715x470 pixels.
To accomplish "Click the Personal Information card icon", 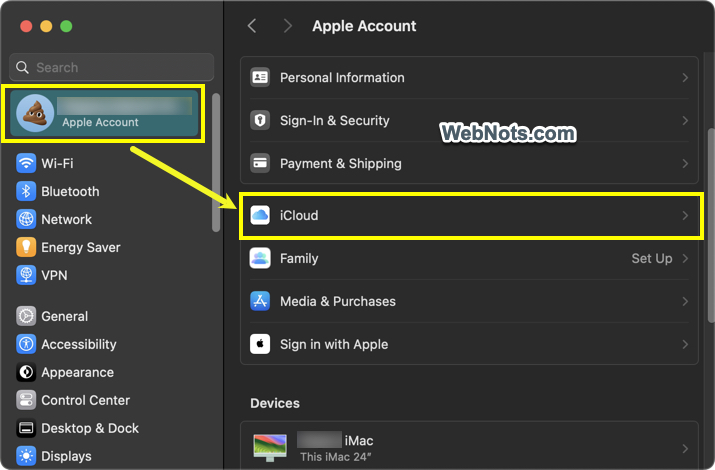I will (260, 77).
